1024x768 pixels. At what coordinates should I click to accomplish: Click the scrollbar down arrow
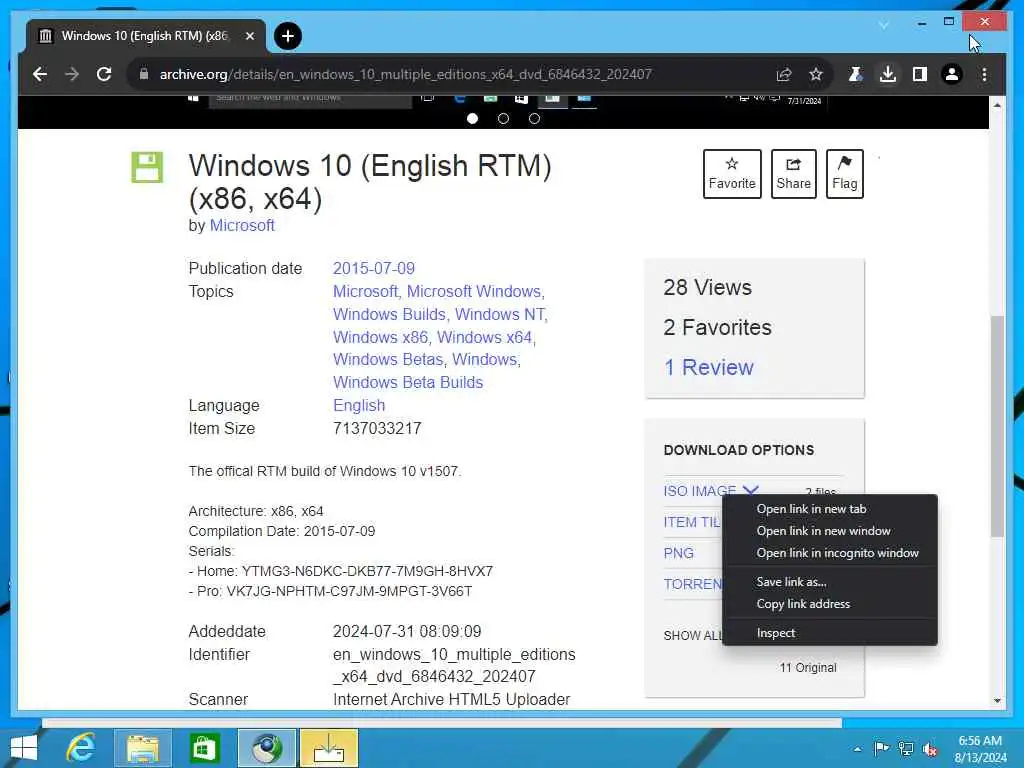[x=997, y=701]
